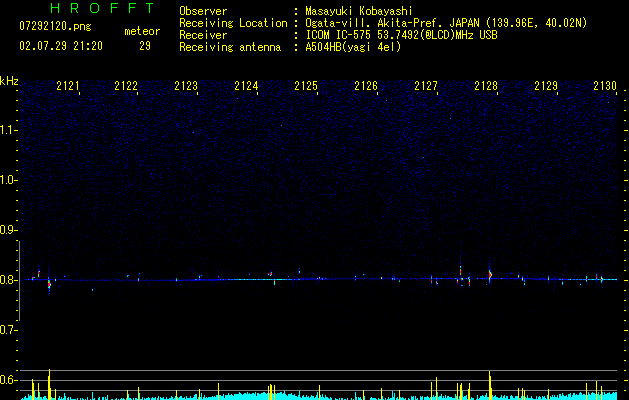Click the gray frequency range bar on left axis

[x=20, y=281]
